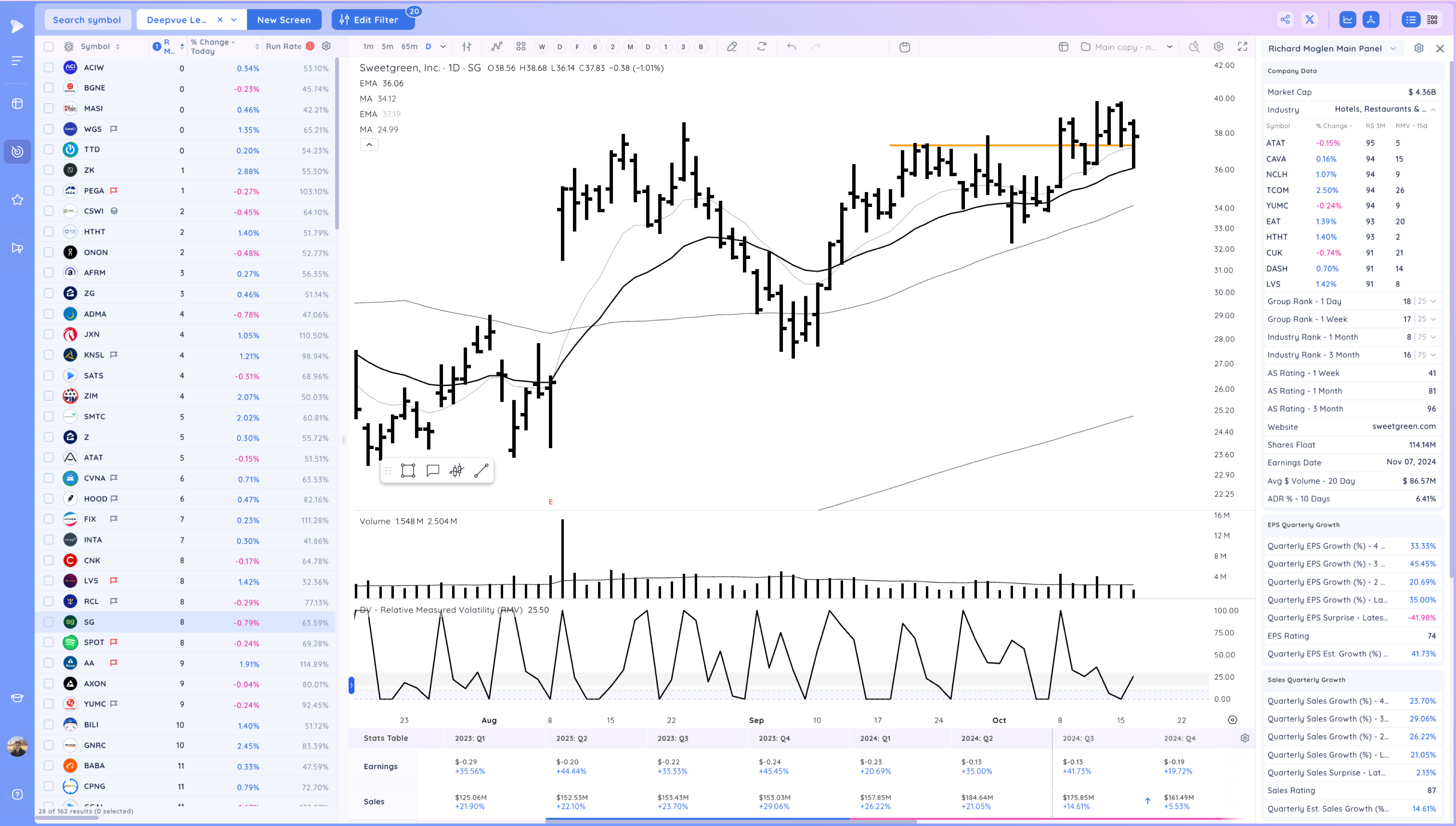Select the 5m timeframe option
The image size is (1456, 826).
387,47
